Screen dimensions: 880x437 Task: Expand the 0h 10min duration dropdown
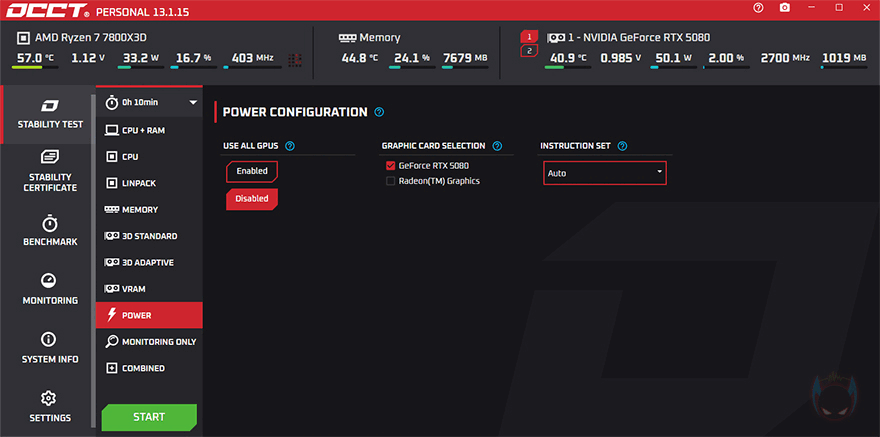[x=149, y=102]
